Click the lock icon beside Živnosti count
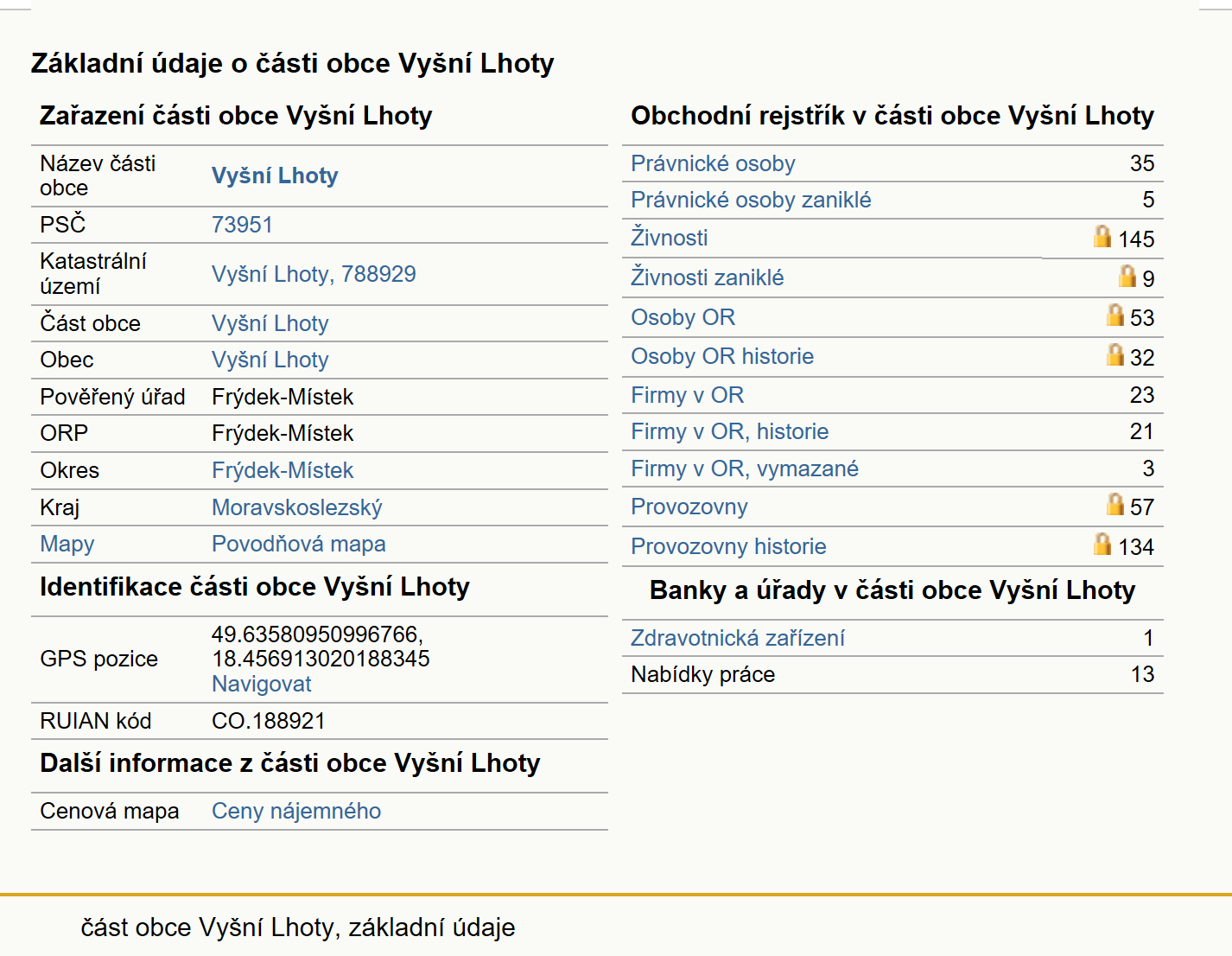 pos(1102,237)
